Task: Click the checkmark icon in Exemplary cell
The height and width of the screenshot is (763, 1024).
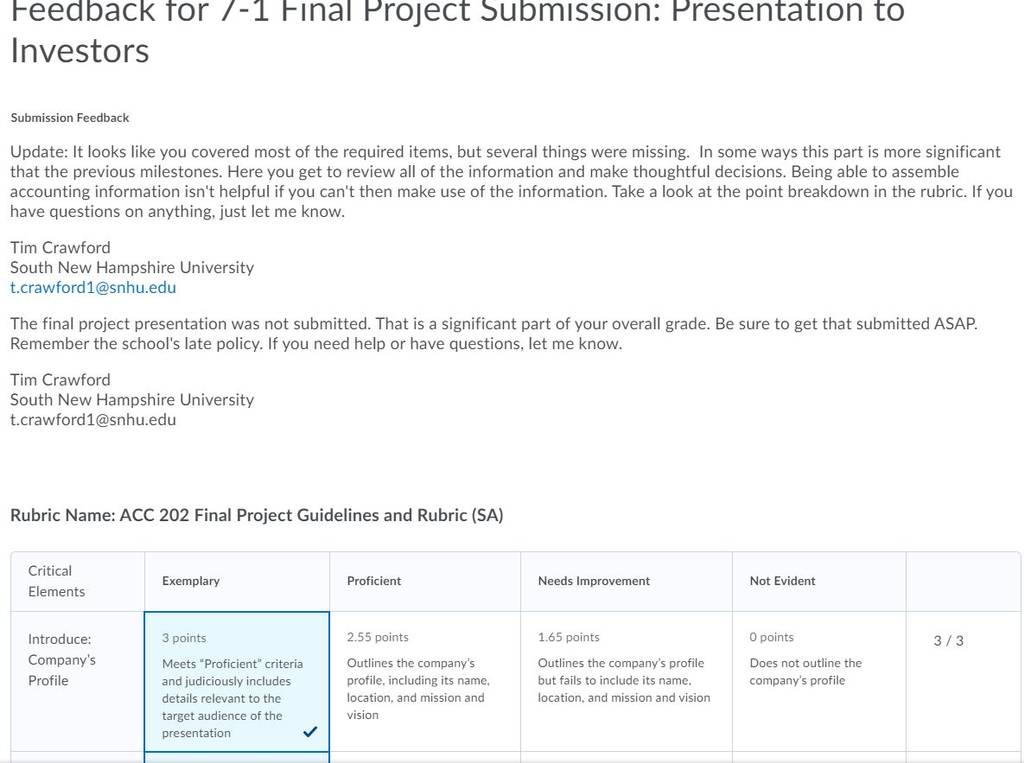Action: [310, 732]
